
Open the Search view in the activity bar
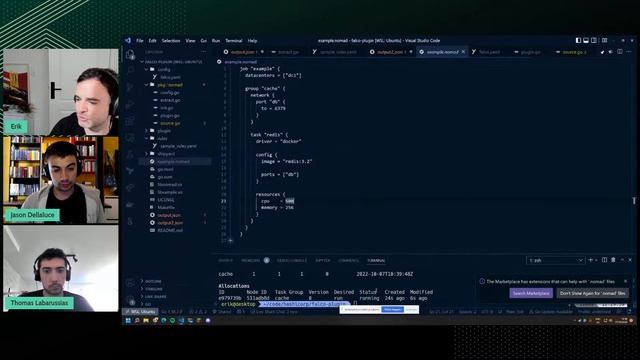click(x=130, y=70)
